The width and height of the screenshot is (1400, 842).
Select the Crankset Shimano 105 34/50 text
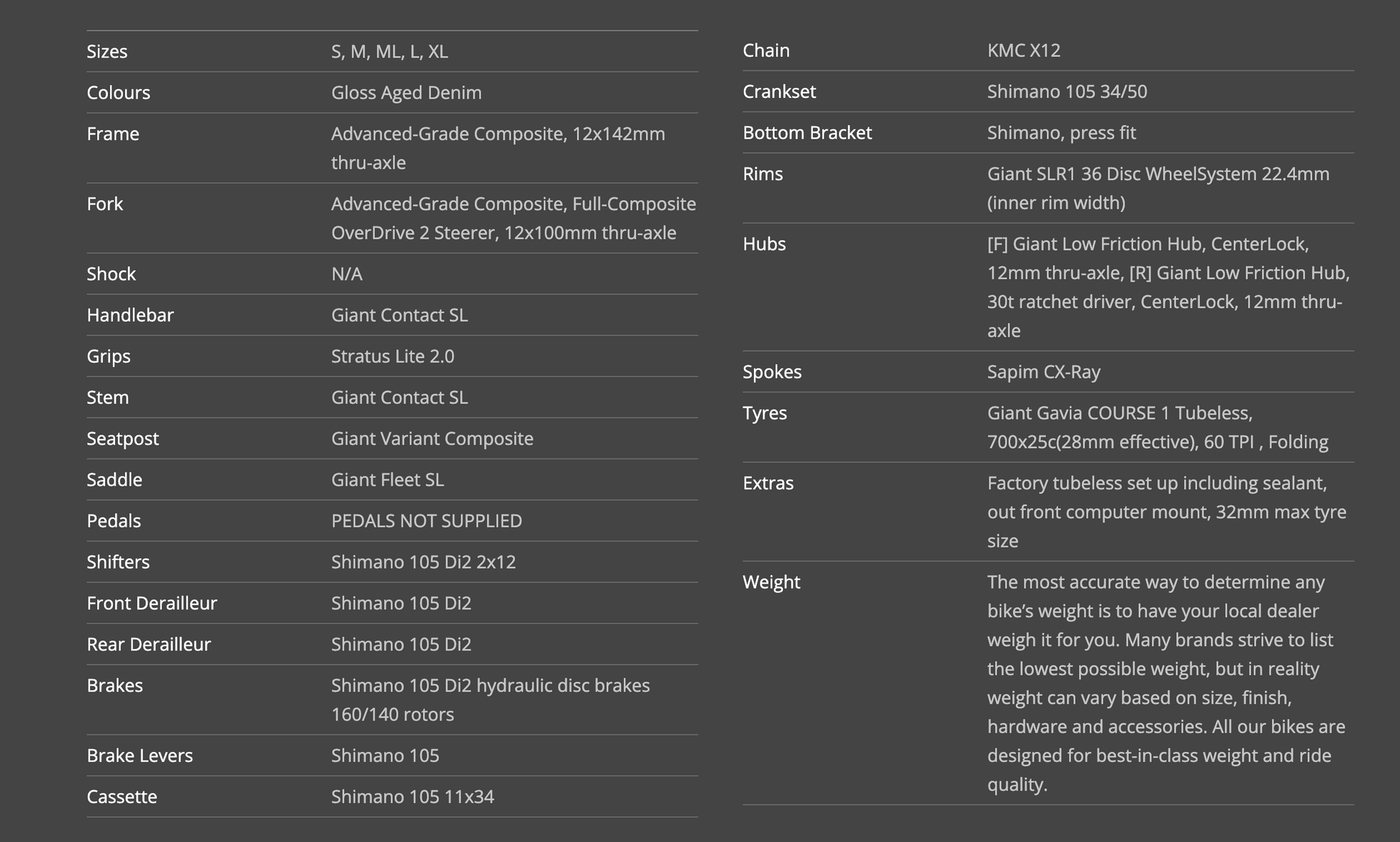1066,91
